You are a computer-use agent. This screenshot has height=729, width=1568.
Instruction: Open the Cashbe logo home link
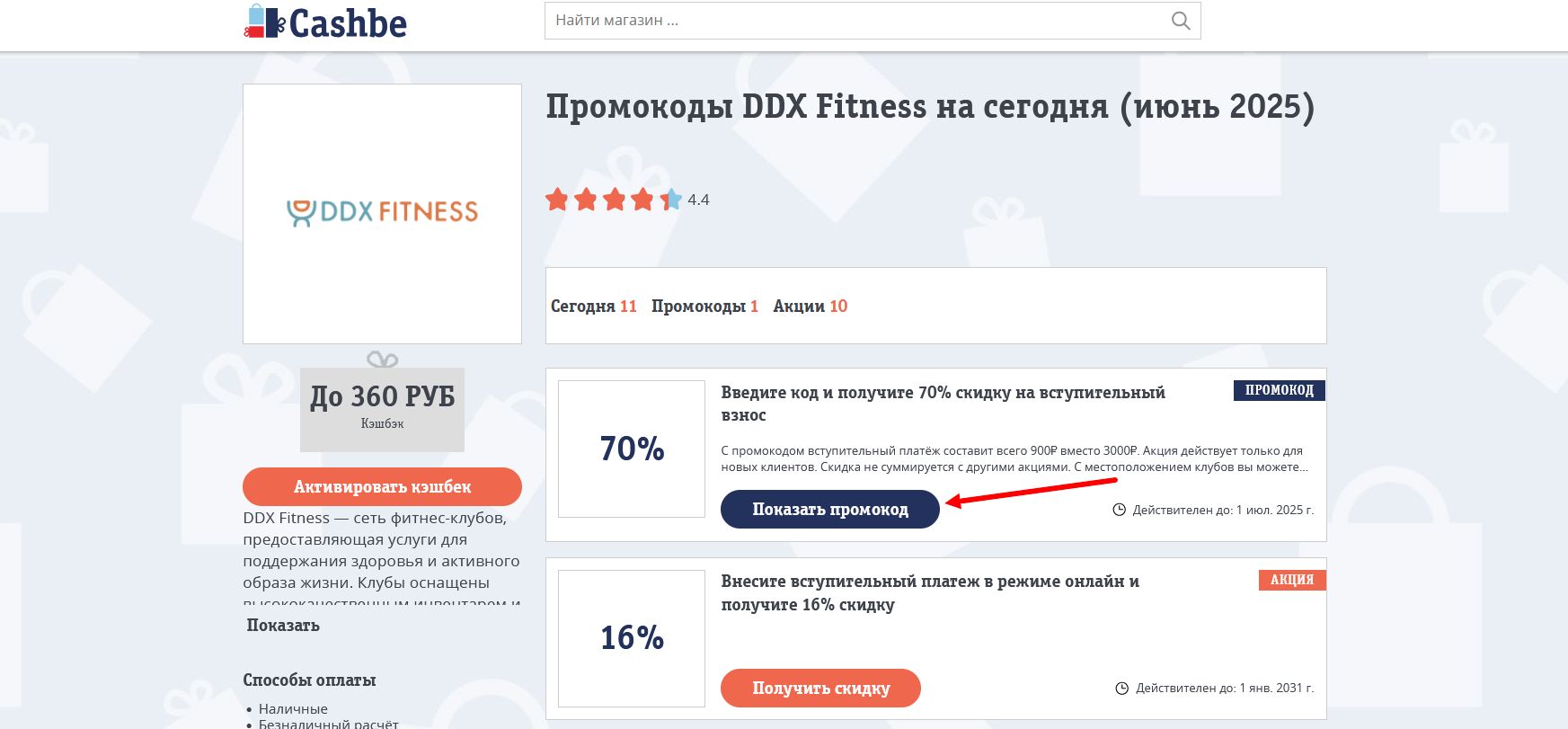(325, 22)
